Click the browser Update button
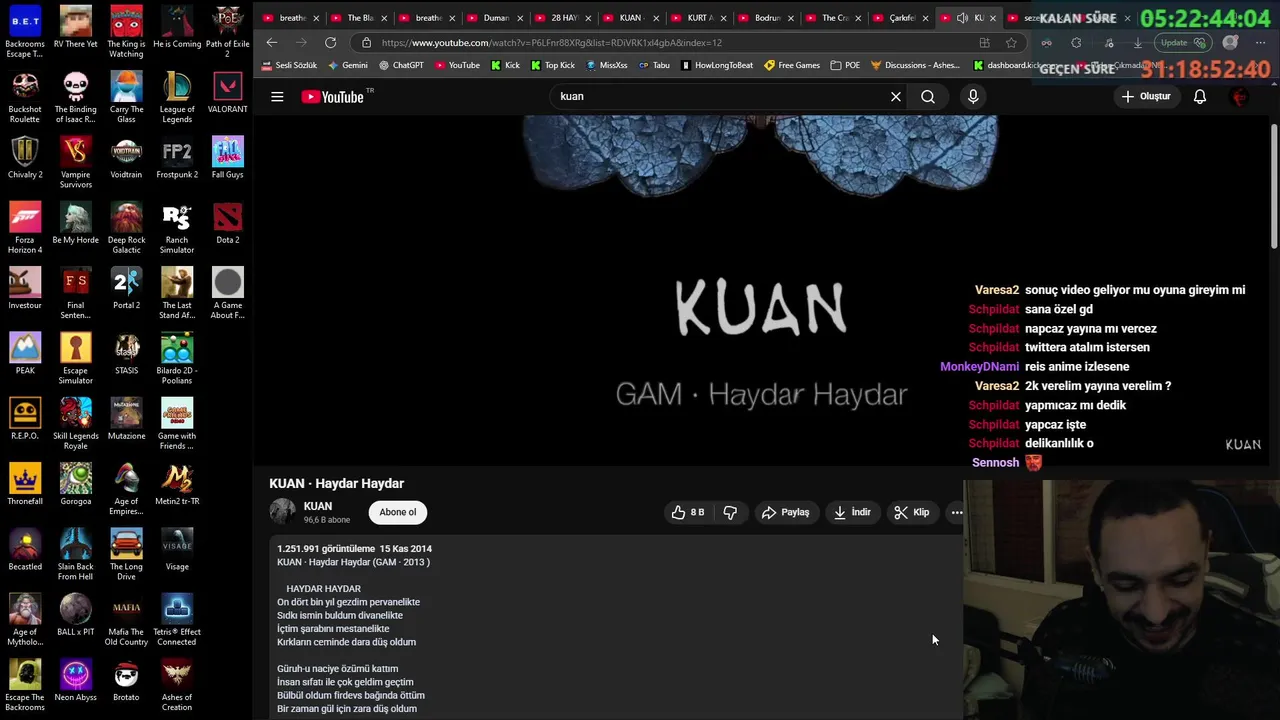Screen dimensions: 1280x720 [x=1181, y=43]
